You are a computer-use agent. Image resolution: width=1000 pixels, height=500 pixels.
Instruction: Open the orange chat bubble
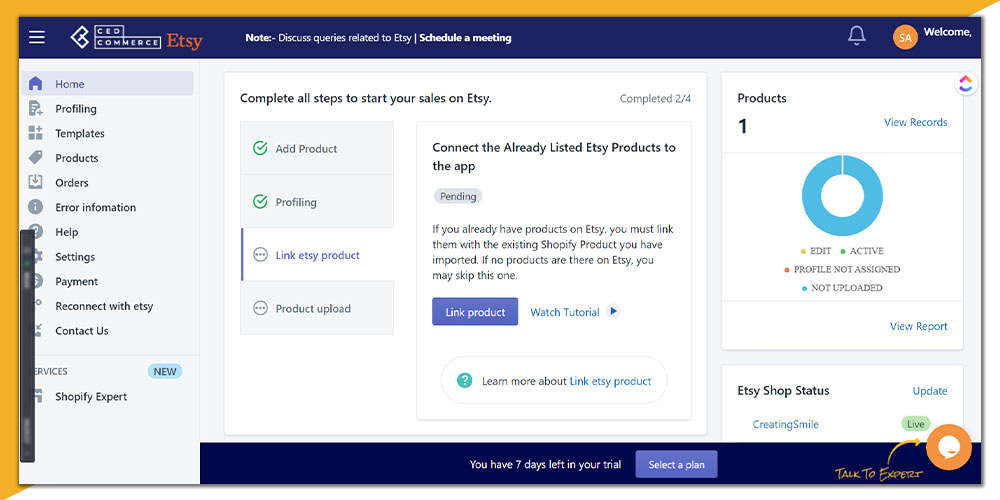point(948,447)
